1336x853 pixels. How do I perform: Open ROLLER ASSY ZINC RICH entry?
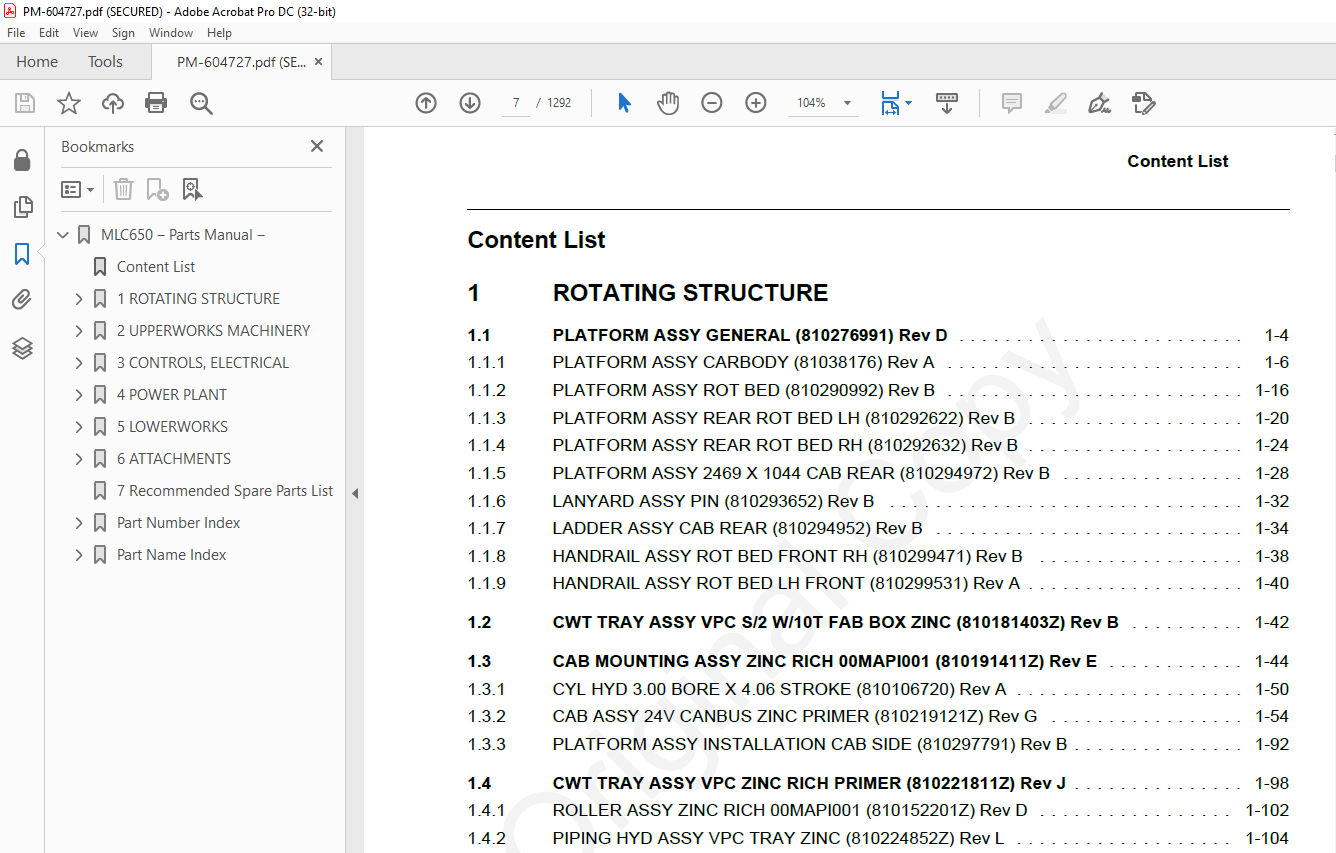(x=790, y=810)
